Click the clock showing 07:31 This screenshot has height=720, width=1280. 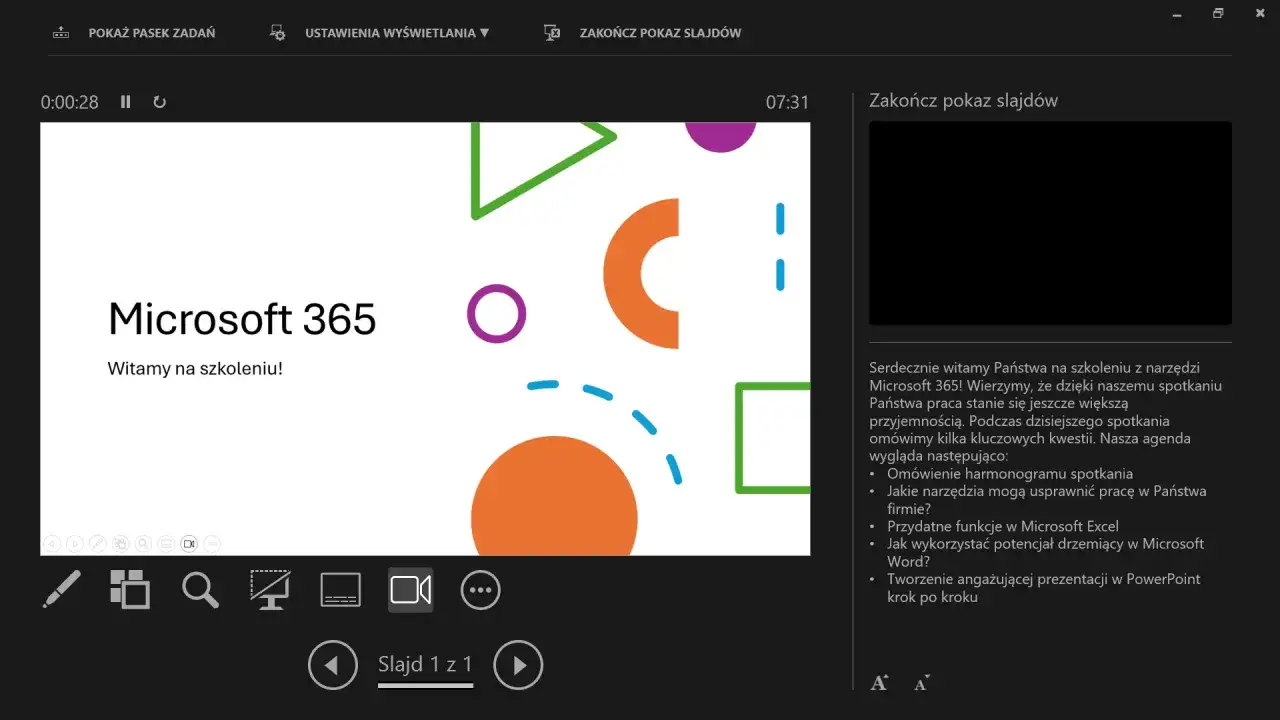click(788, 102)
